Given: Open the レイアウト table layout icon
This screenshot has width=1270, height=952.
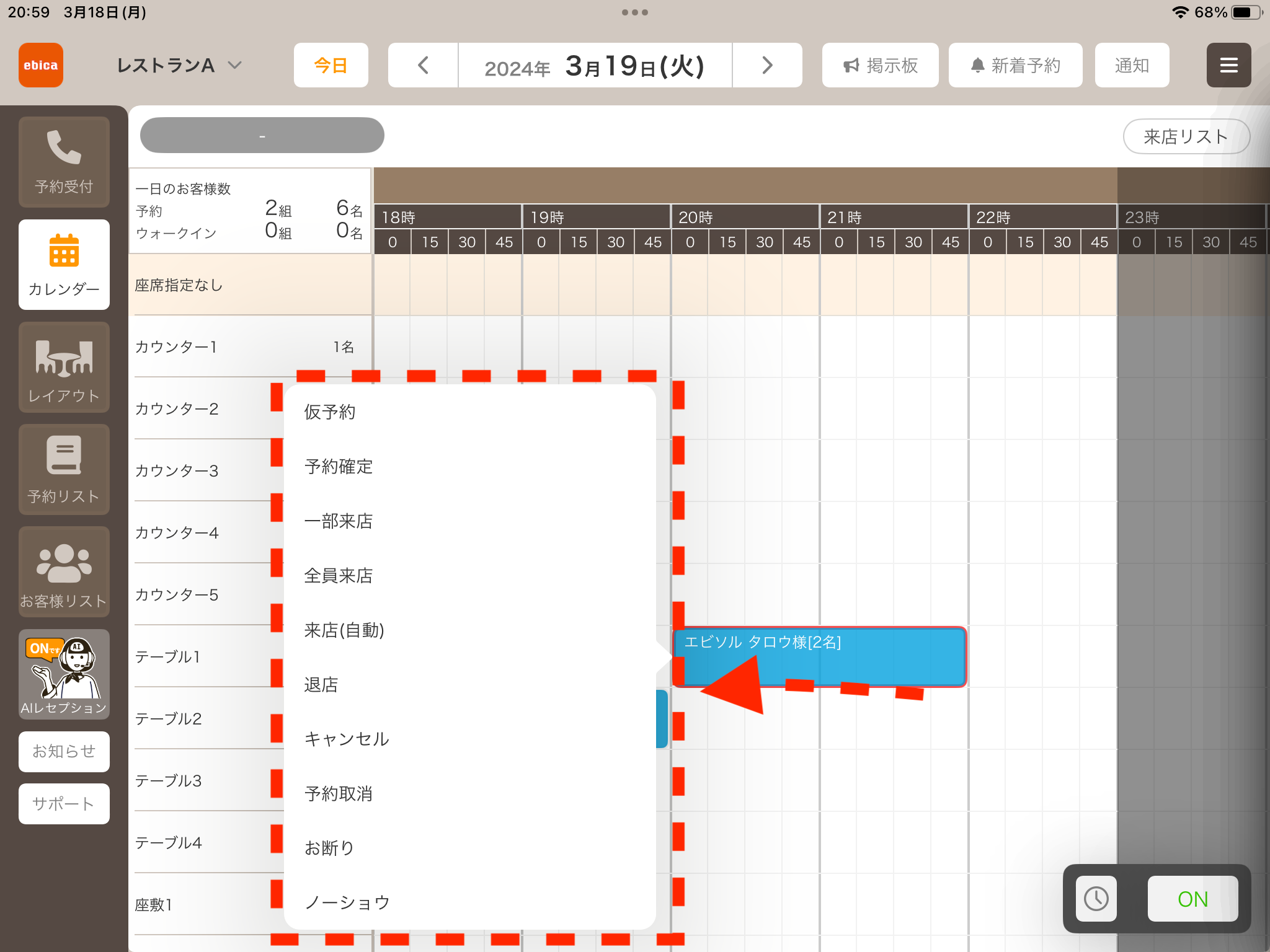Looking at the screenshot, I should tap(64, 368).
